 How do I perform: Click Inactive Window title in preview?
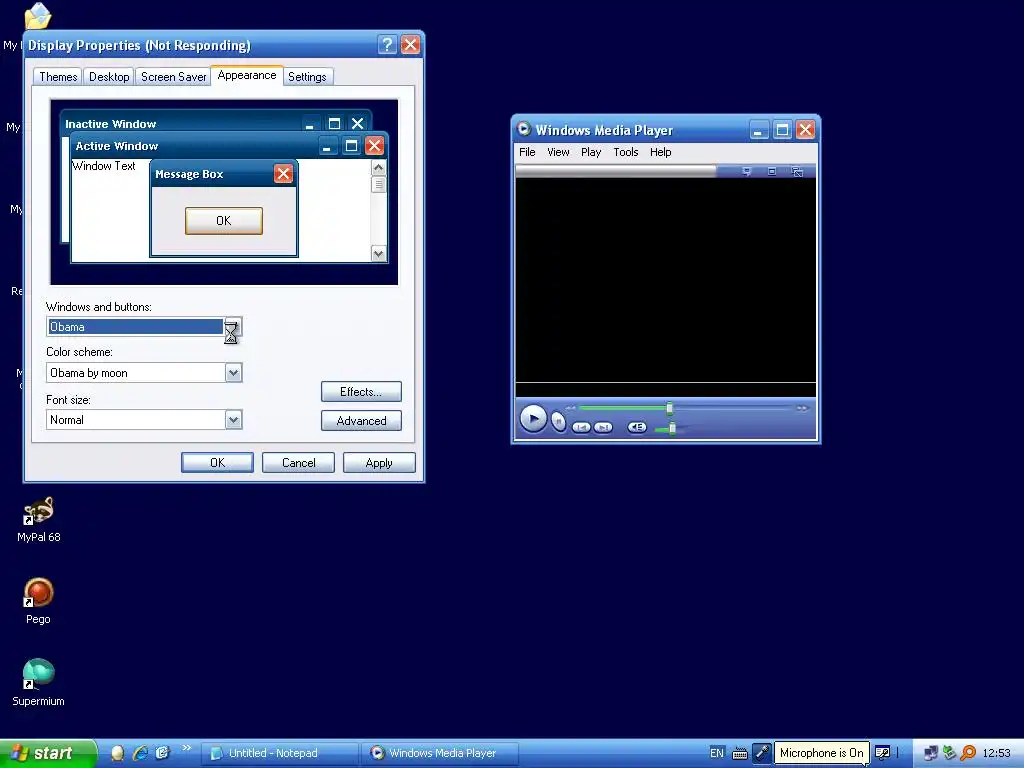click(111, 124)
